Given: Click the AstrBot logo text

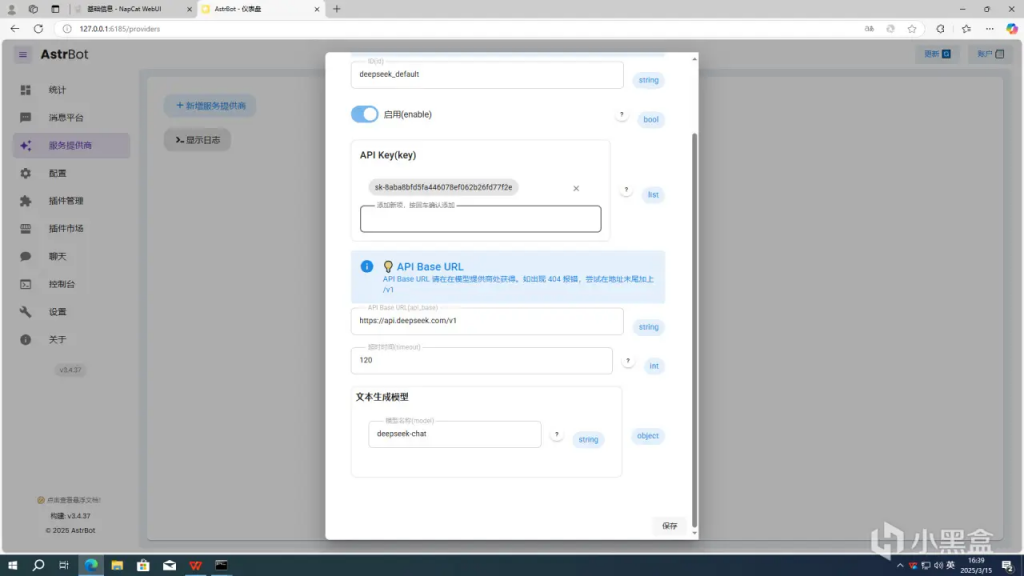Looking at the screenshot, I should click(x=64, y=55).
